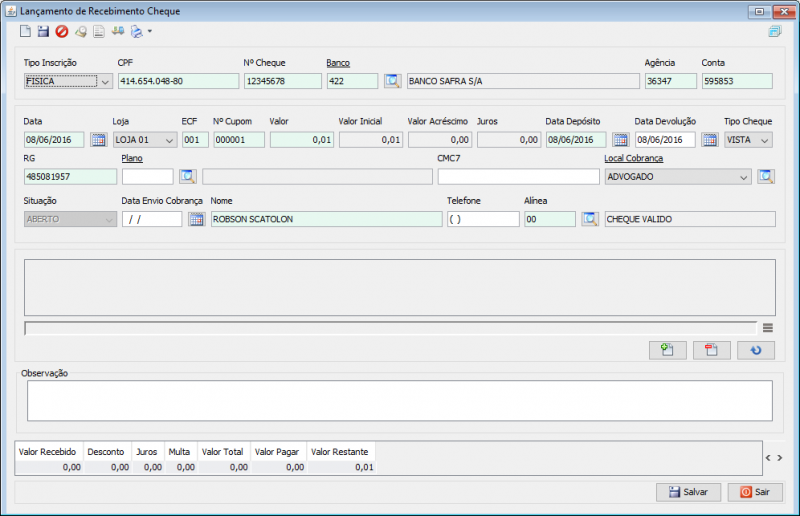The height and width of the screenshot is (516, 800).
Task: Click the Valor input field
Action: [x=302, y=140]
